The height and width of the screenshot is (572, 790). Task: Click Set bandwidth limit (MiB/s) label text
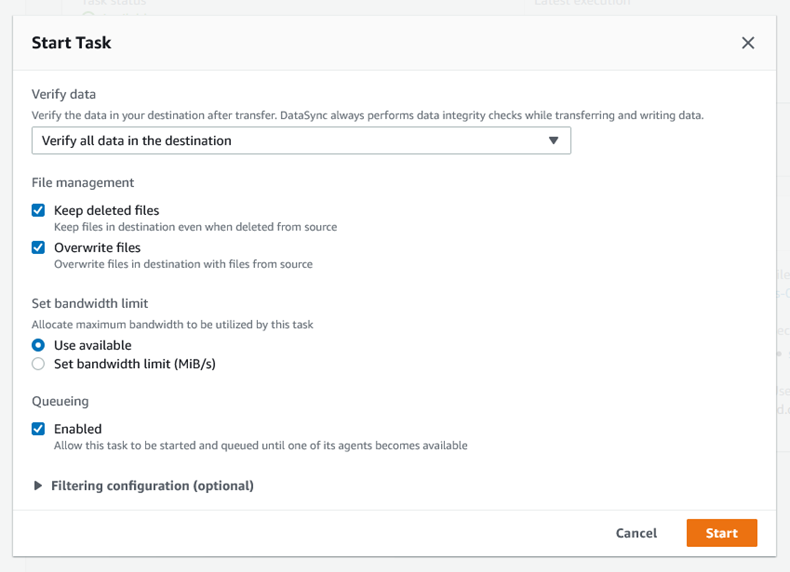[x=134, y=364]
